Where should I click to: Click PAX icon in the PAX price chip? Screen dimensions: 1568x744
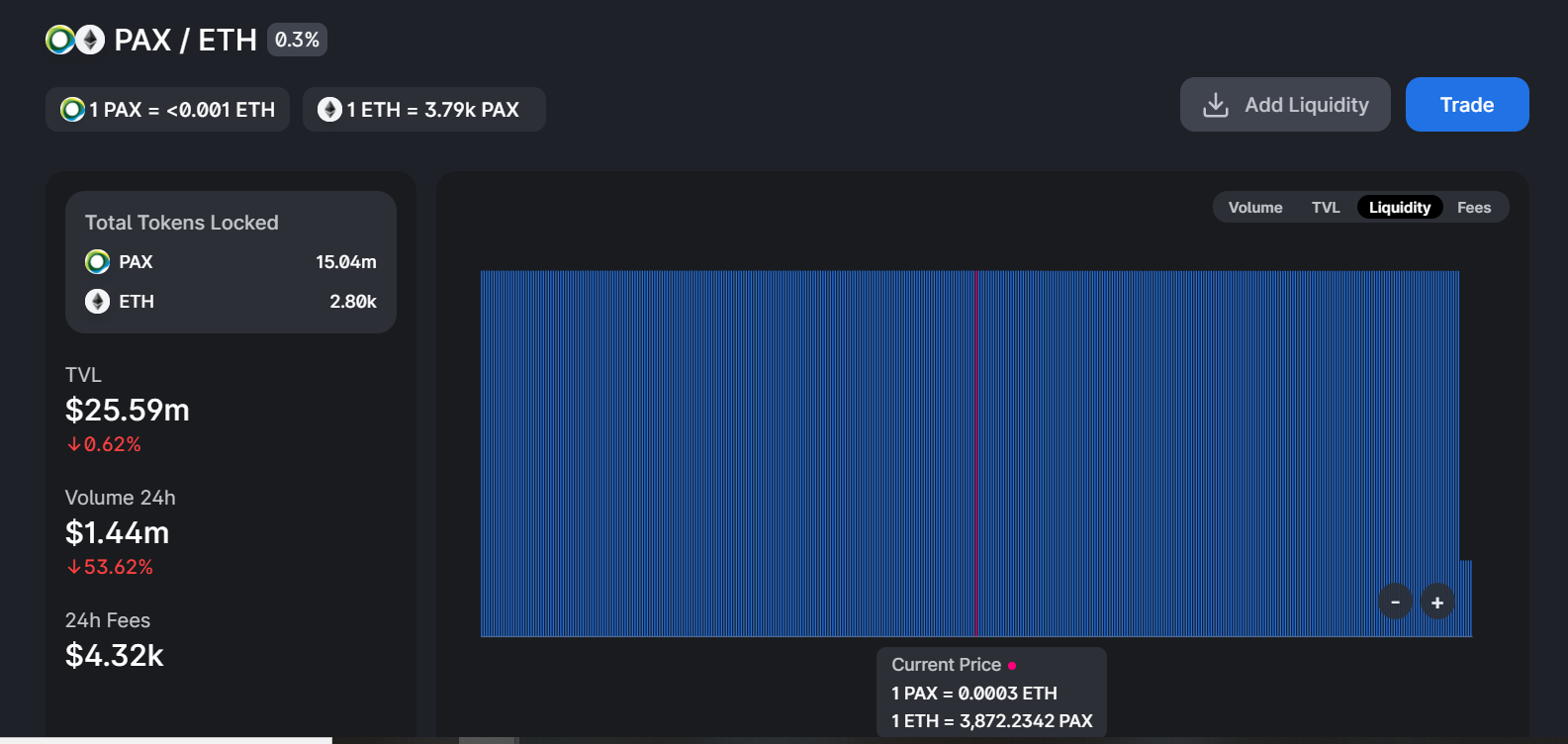pos(72,110)
